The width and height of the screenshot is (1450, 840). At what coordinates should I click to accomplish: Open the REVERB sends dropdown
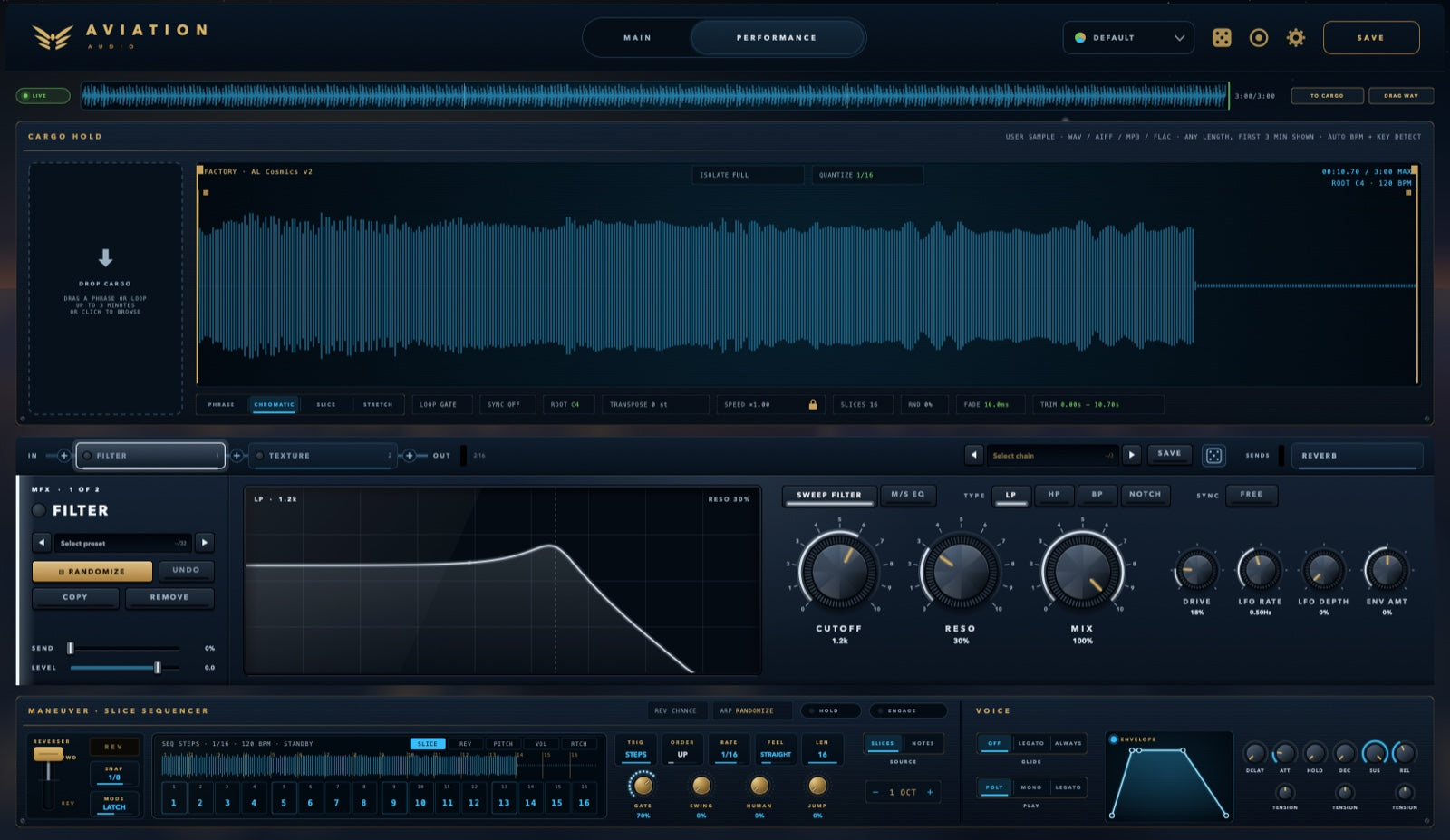pos(1357,456)
